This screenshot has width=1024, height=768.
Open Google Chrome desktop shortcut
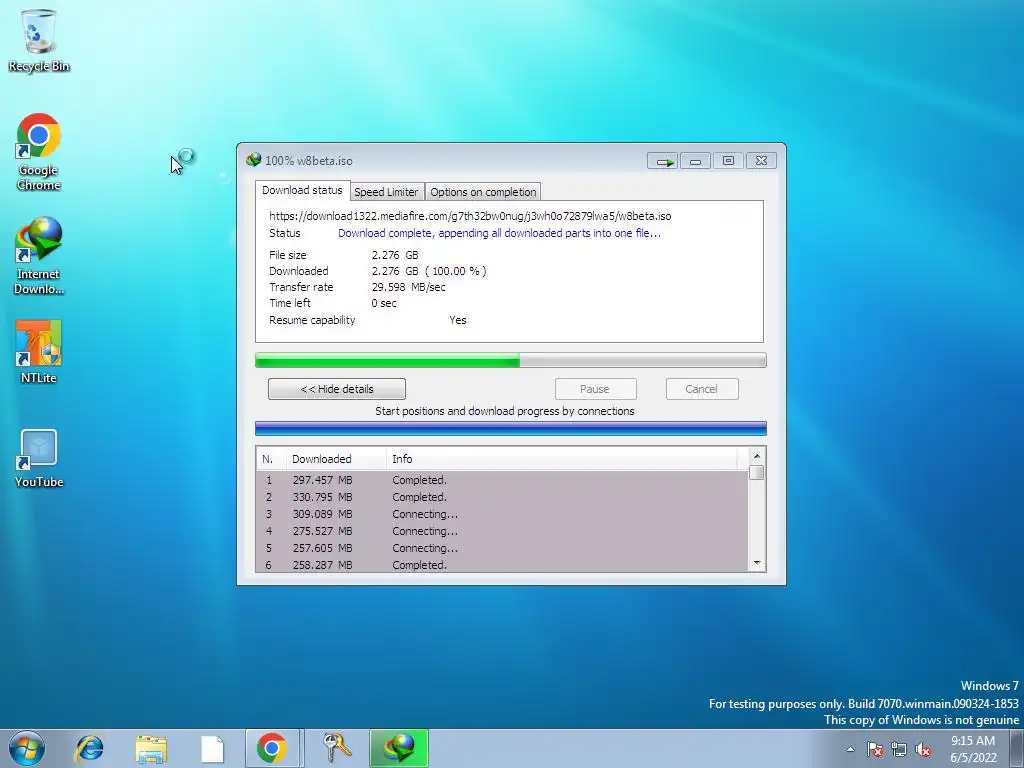pos(39,152)
